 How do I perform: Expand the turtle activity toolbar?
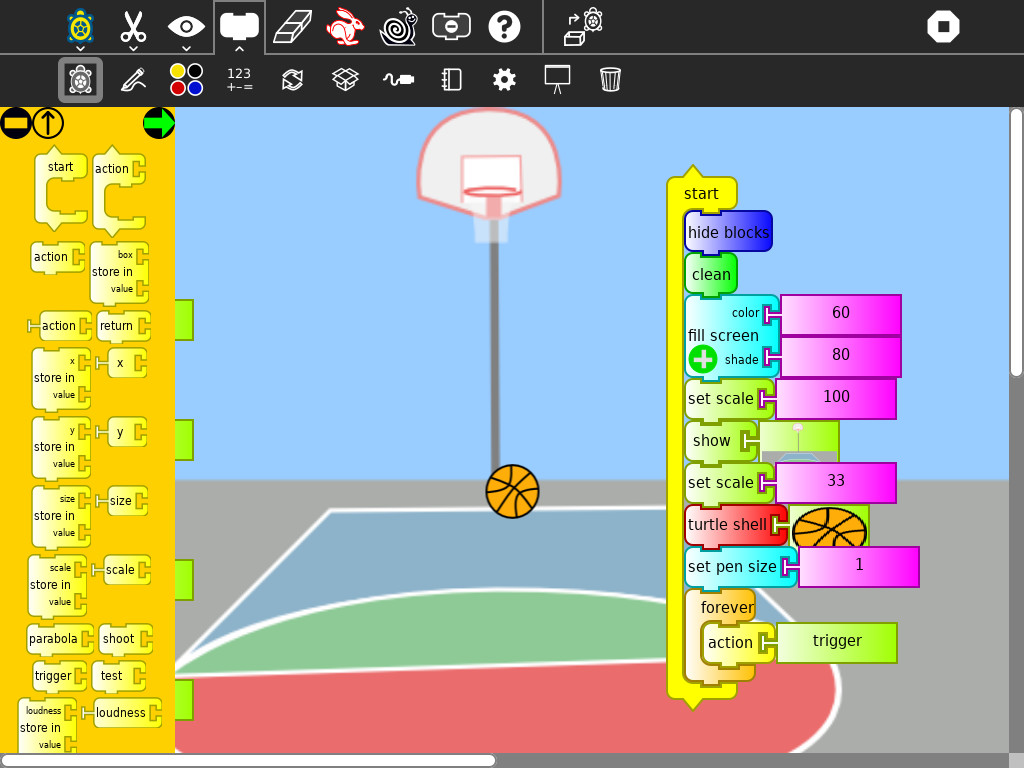point(80,27)
